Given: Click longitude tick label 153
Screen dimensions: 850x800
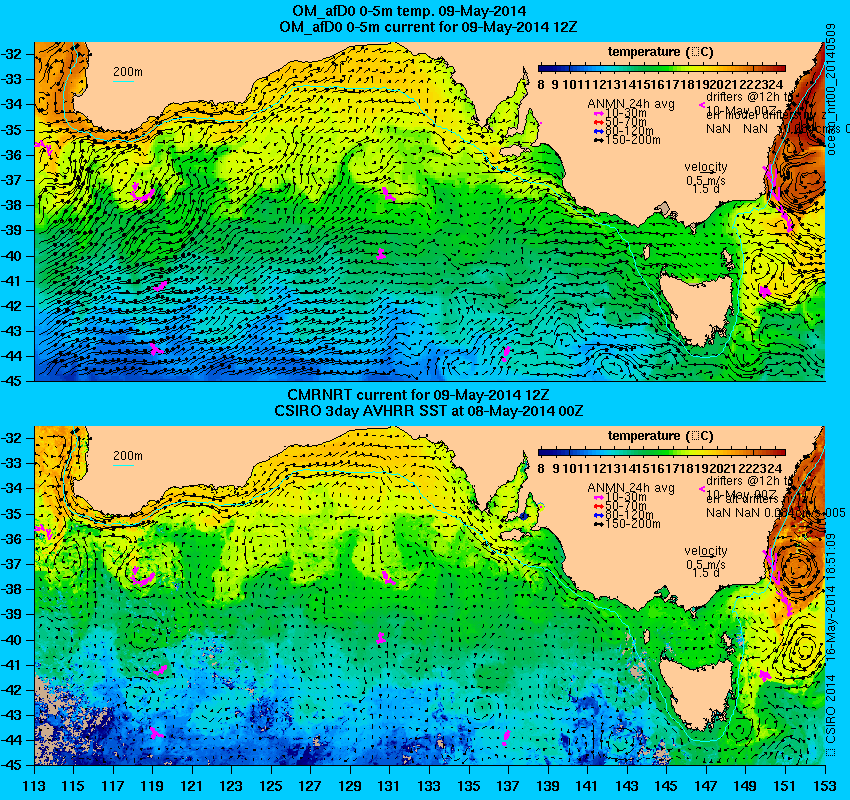Looking at the screenshot, I should pyautogui.click(x=825, y=786).
